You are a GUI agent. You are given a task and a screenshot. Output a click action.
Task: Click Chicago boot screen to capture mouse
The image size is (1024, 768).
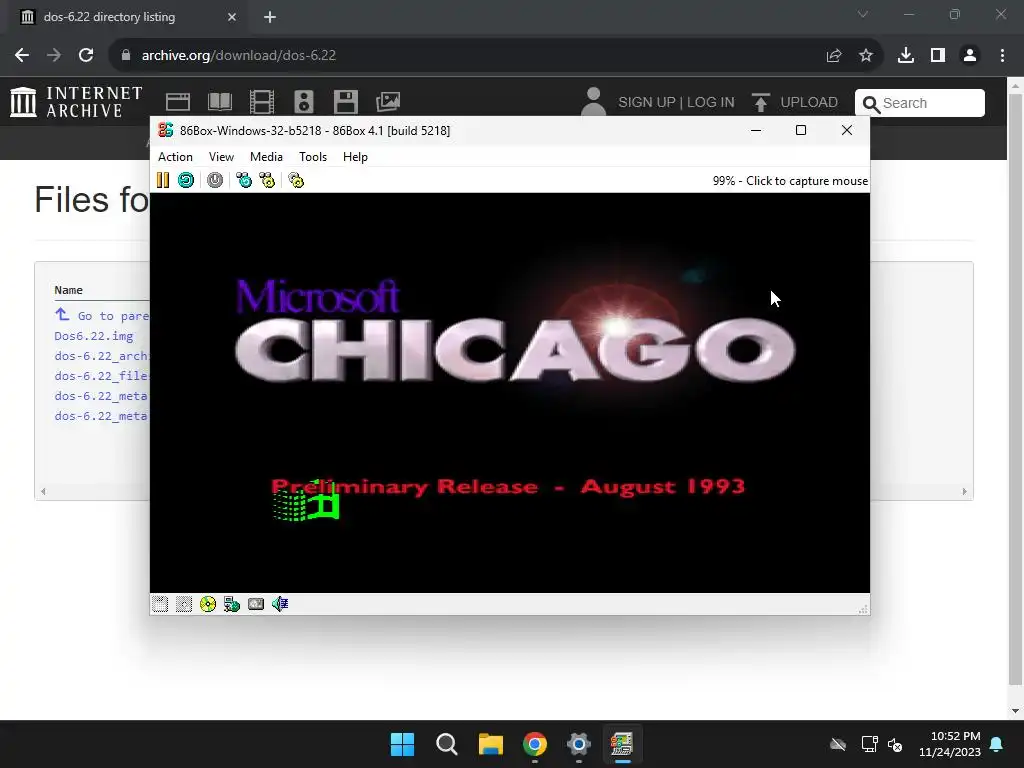tap(509, 392)
